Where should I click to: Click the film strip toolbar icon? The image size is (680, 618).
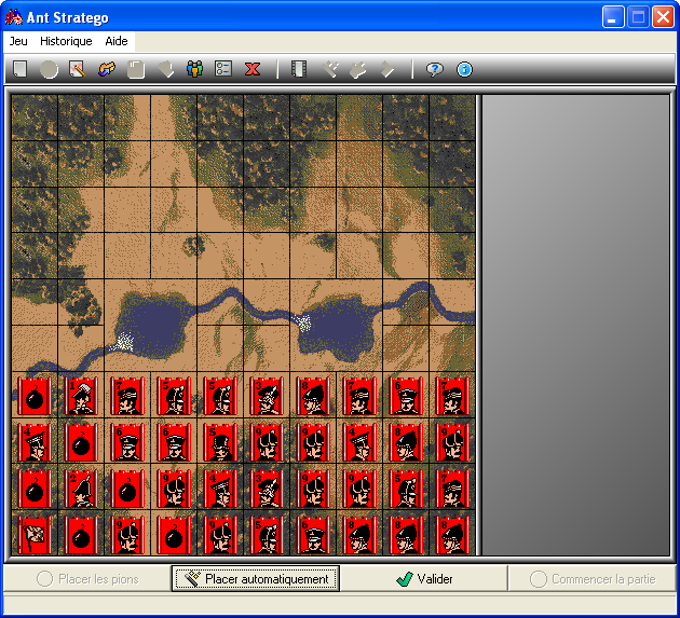point(299,69)
